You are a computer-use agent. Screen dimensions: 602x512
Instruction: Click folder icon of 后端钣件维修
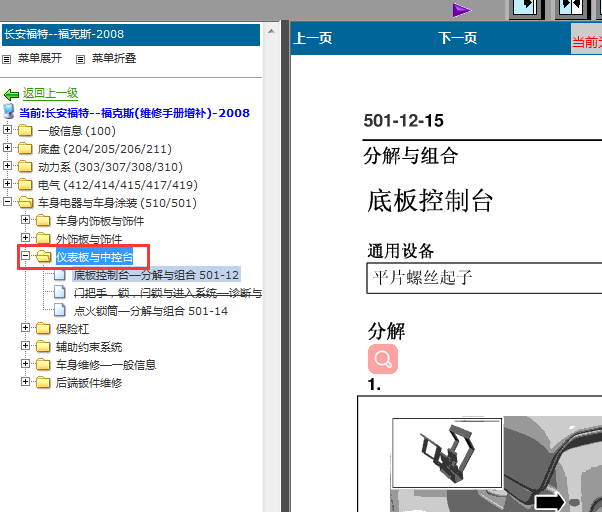click(43, 383)
